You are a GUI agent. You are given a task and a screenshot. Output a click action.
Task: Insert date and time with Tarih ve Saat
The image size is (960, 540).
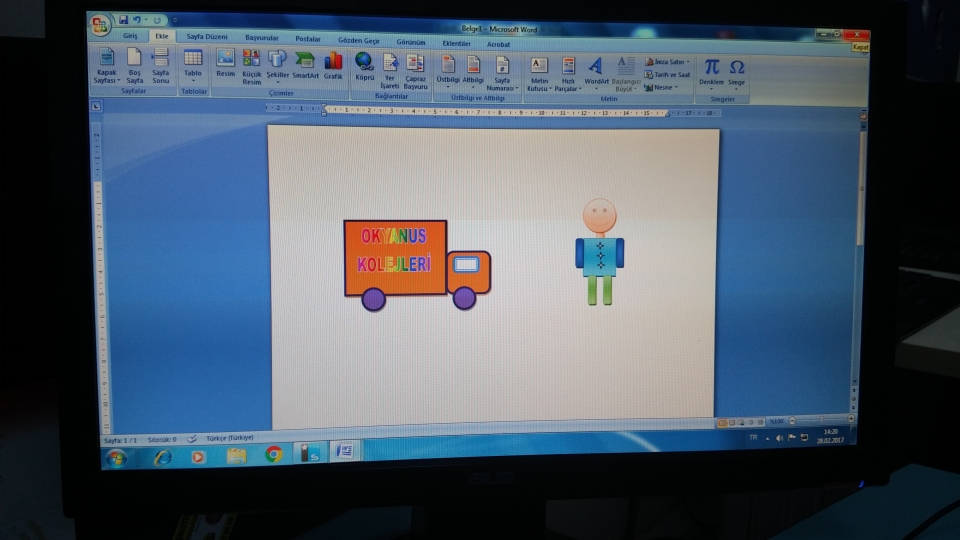pyautogui.click(x=667, y=75)
